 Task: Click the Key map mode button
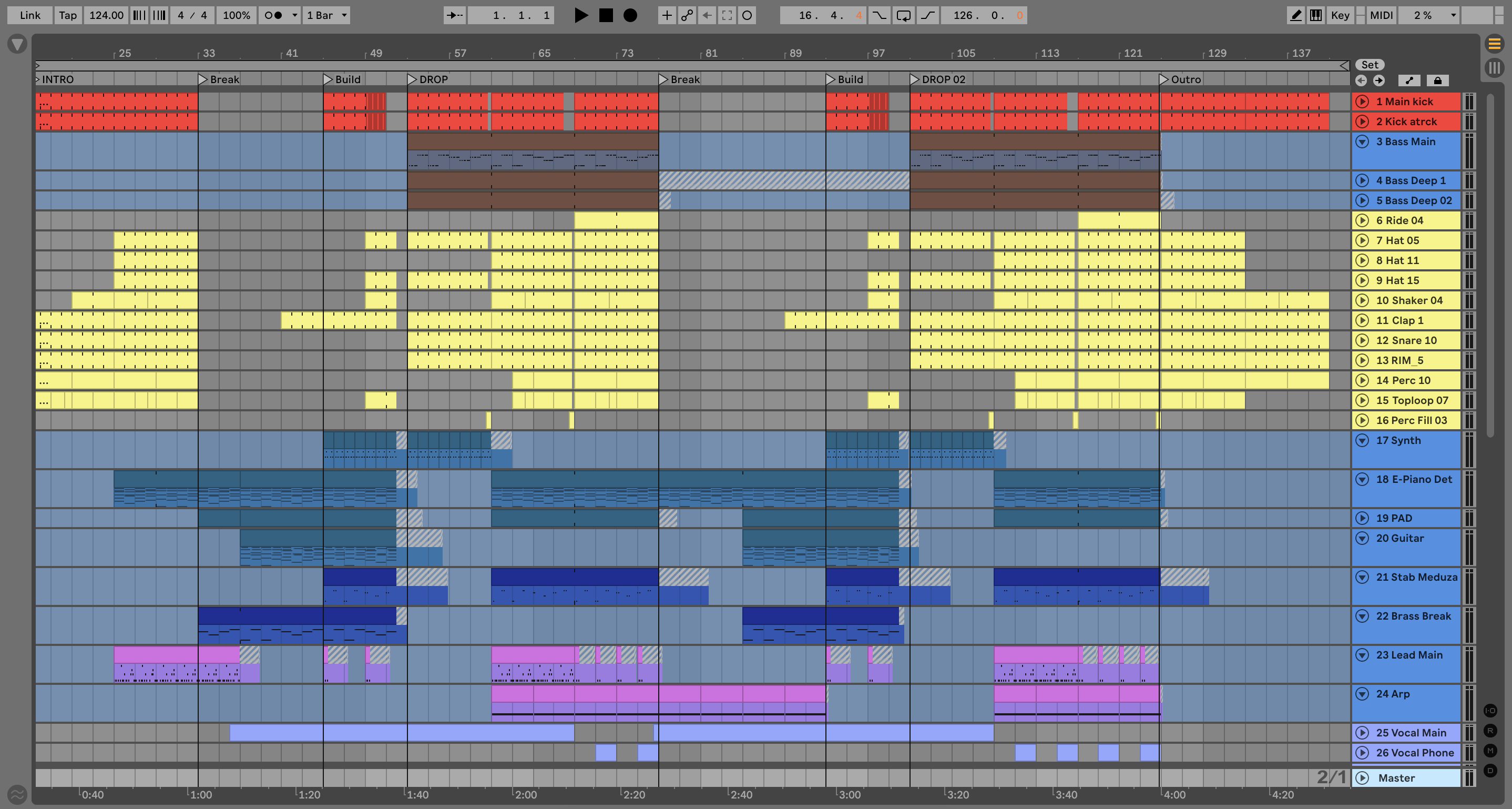click(1340, 15)
